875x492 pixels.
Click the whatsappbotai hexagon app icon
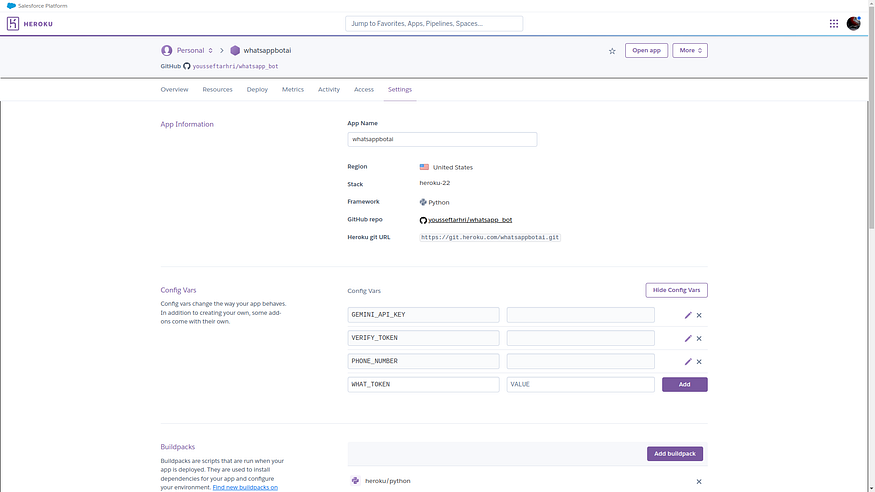coord(235,50)
